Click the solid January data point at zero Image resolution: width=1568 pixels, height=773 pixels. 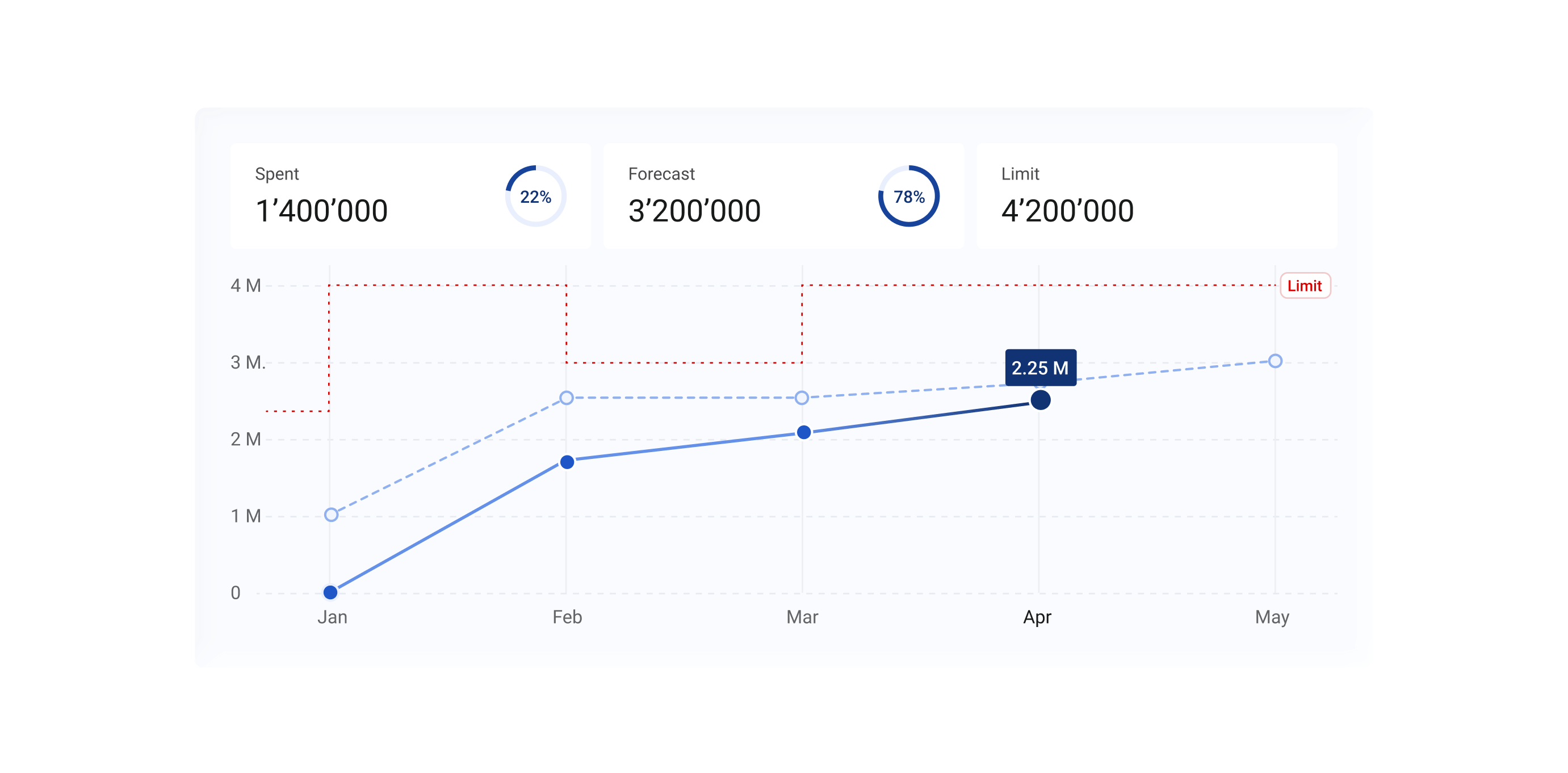pyautogui.click(x=330, y=592)
